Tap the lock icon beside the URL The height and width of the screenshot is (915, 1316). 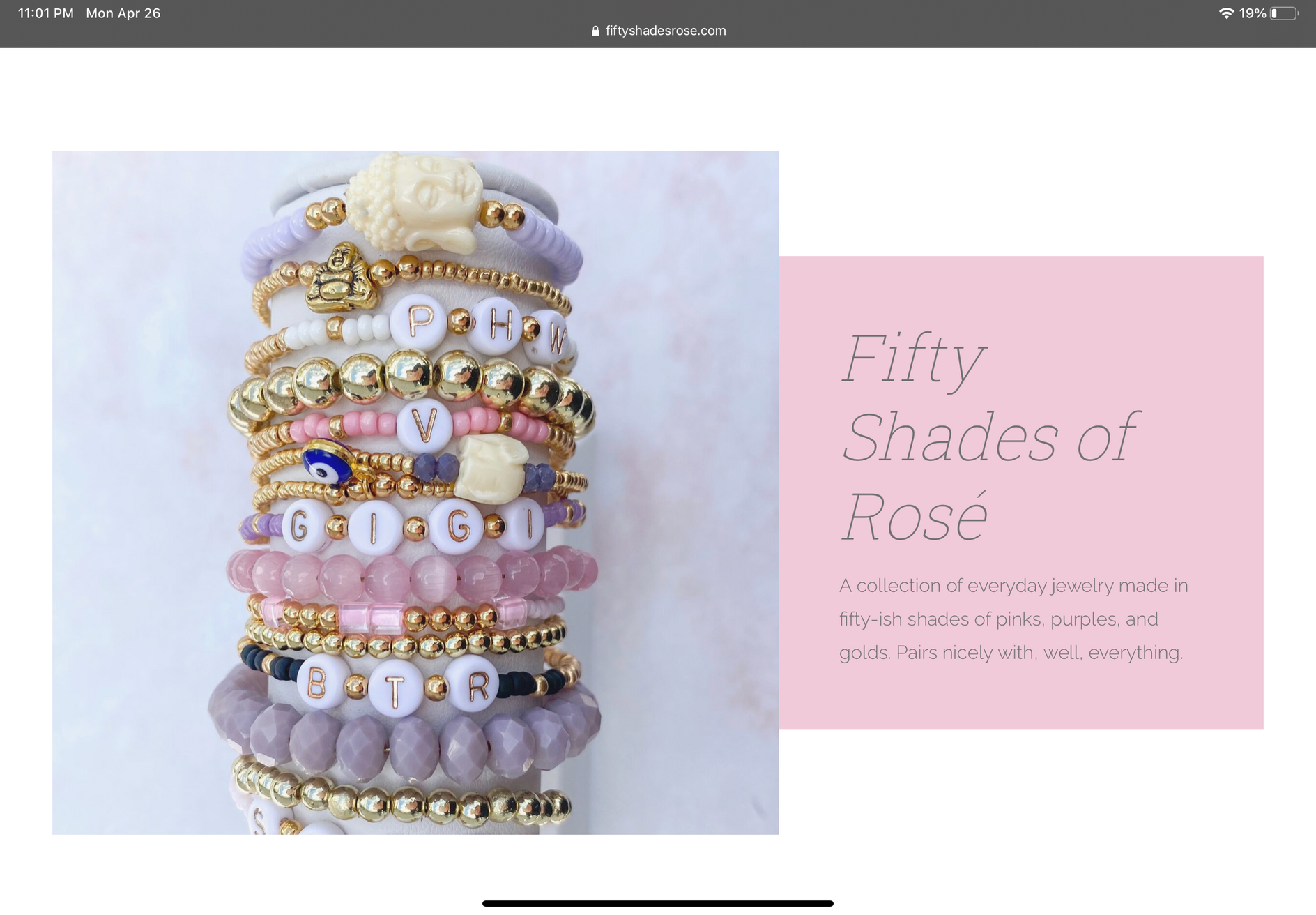[595, 31]
